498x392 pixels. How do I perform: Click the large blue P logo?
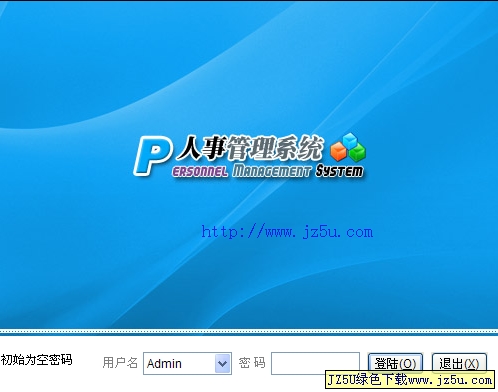[x=152, y=155]
